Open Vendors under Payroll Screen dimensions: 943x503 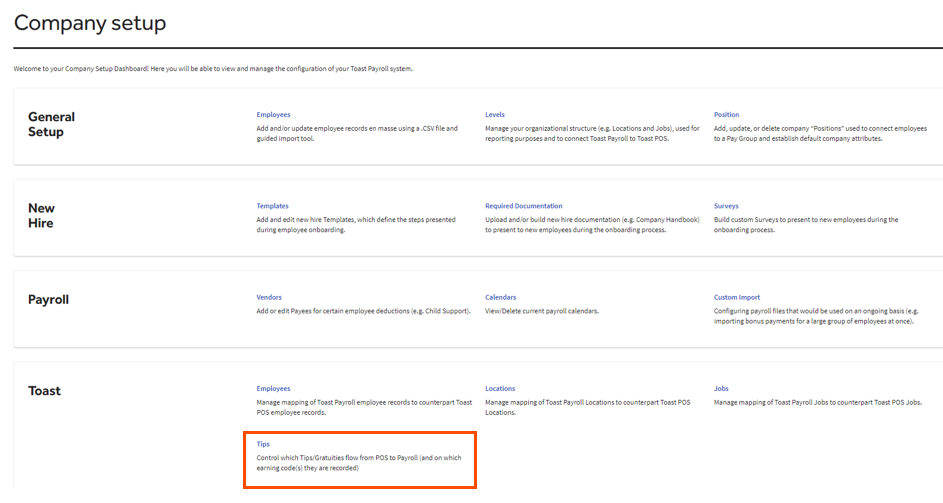[269, 297]
